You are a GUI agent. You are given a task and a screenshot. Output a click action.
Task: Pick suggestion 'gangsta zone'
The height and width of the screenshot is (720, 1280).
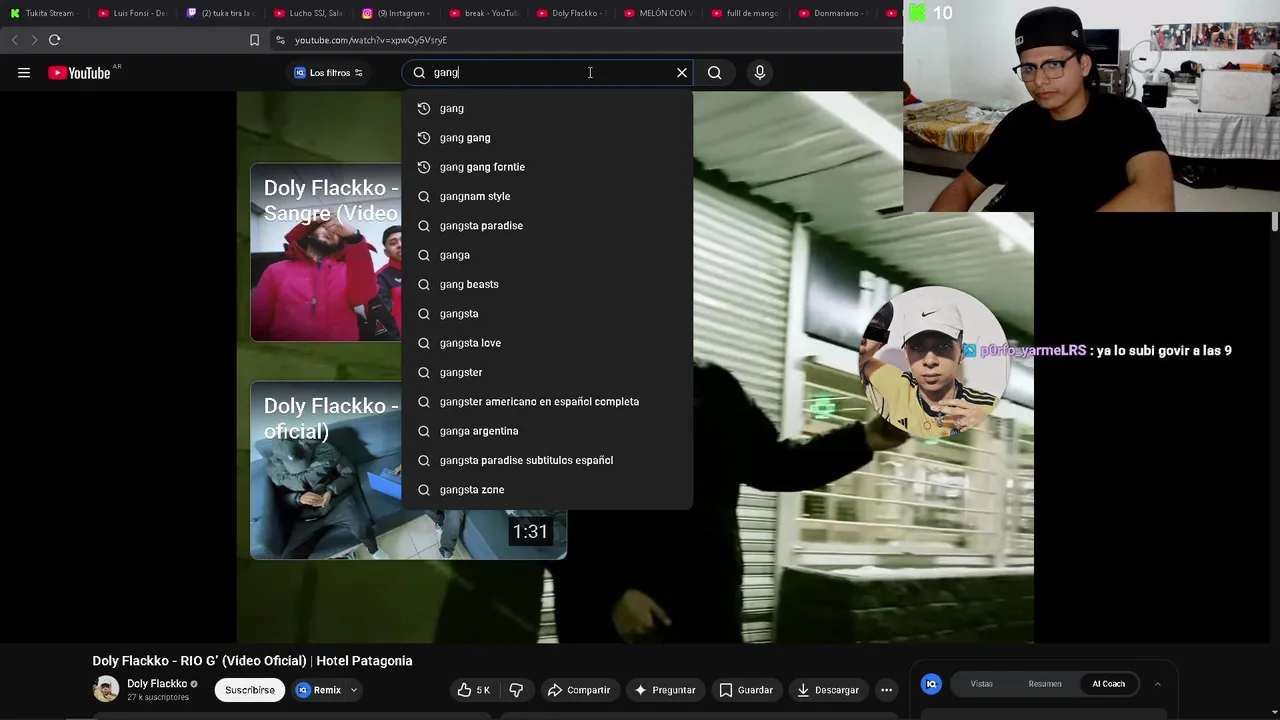tap(547, 490)
